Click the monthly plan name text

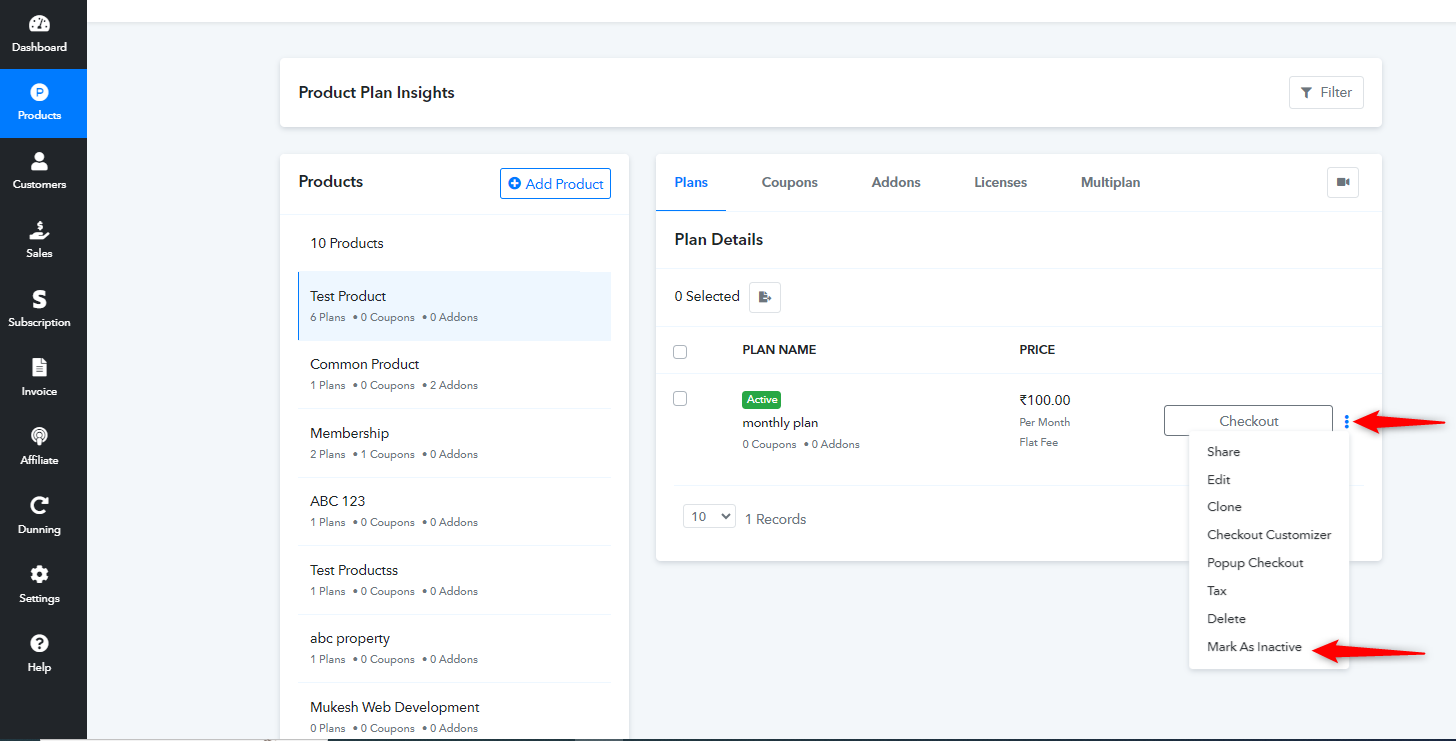(780, 423)
